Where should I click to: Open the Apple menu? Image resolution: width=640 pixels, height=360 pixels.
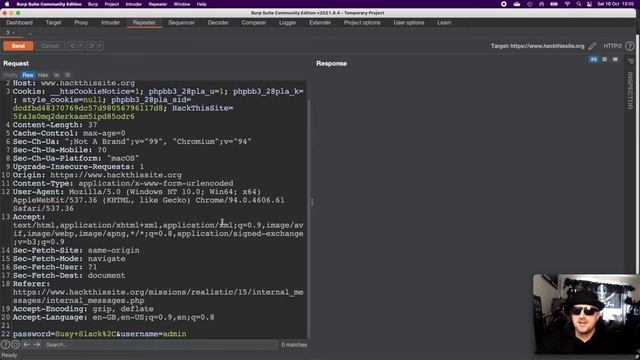tap(7, 4)
